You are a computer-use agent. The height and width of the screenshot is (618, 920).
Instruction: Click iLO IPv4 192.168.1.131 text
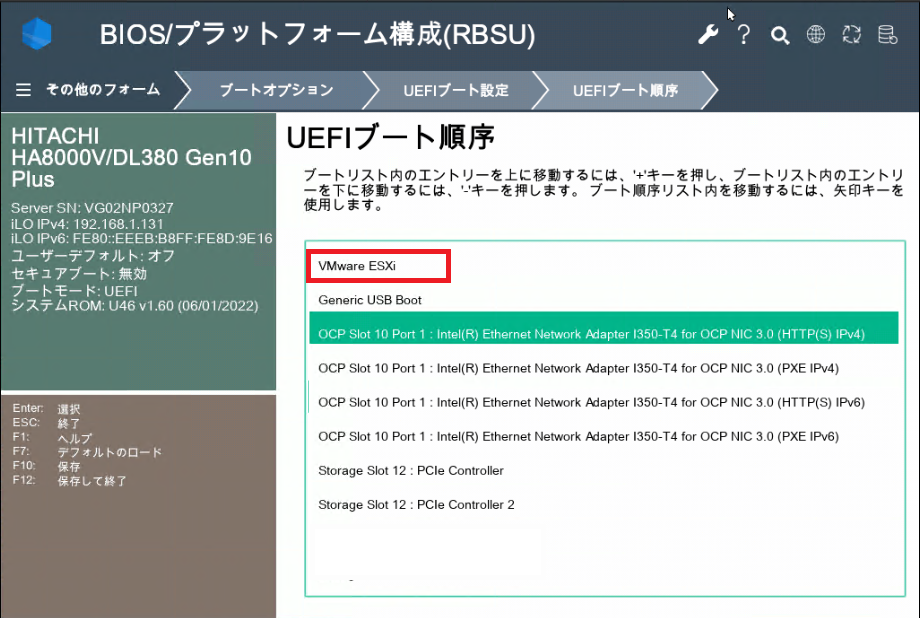87,224
